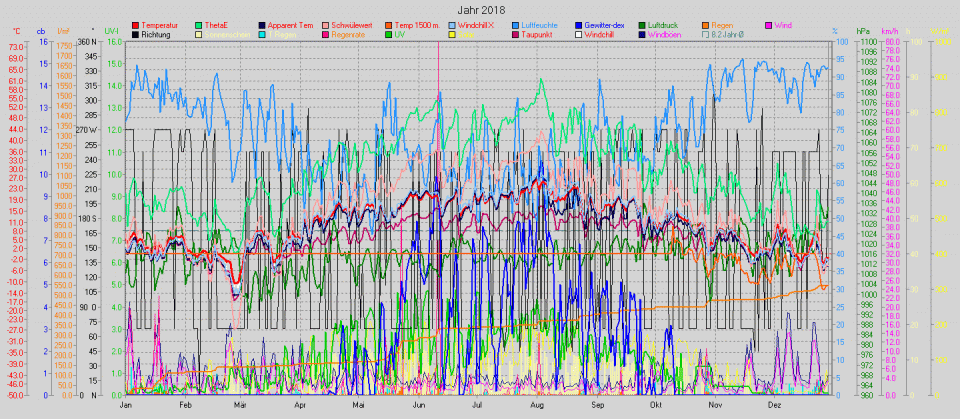Click the Jun month label on axis
The image size is (960, 419).
click(x=421, y=406)
